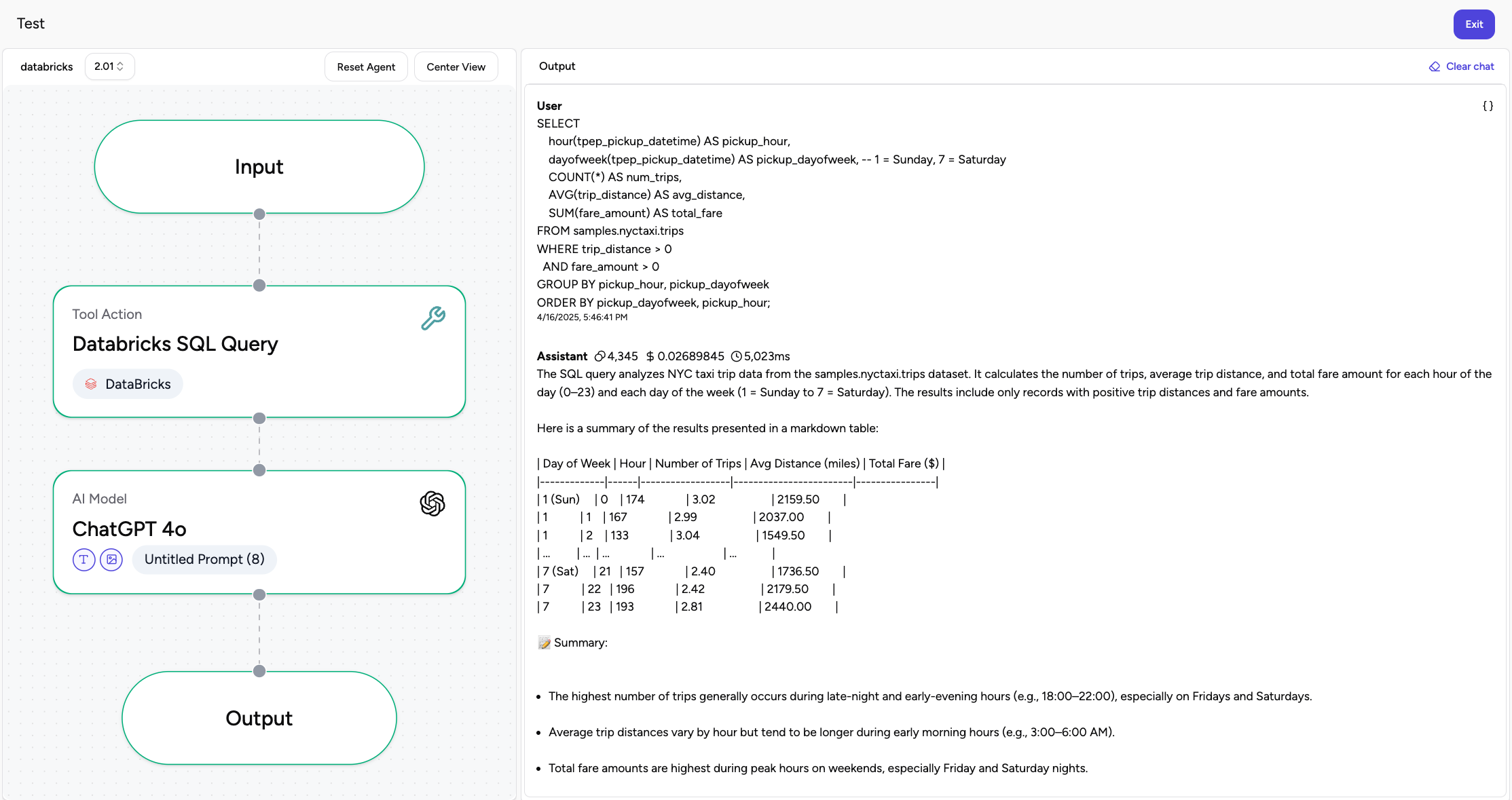Click the wrench icon on Tool Action card
1512x800 pixels.
[432, 318]
